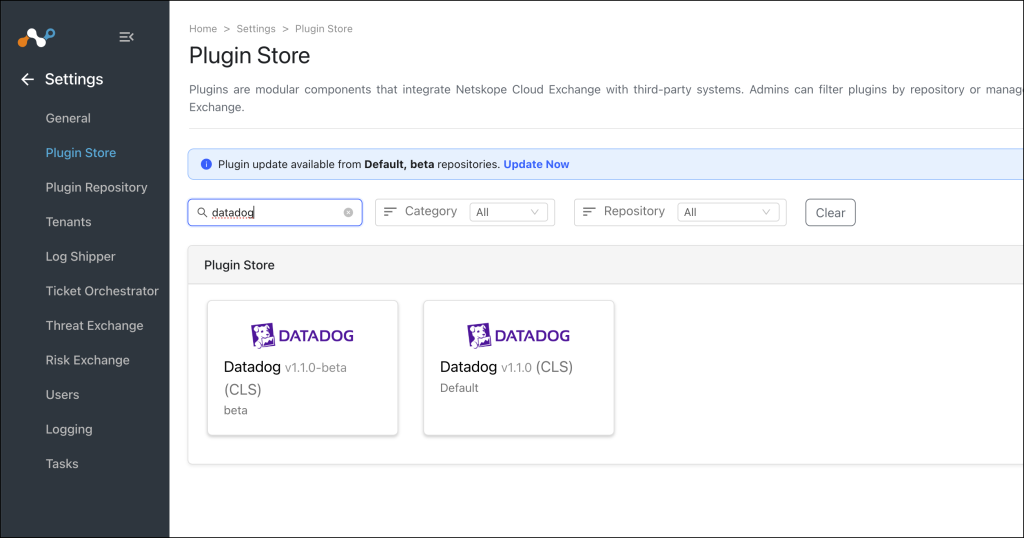
Task: Clear search text with the x icon
Action: coord(348,212)
